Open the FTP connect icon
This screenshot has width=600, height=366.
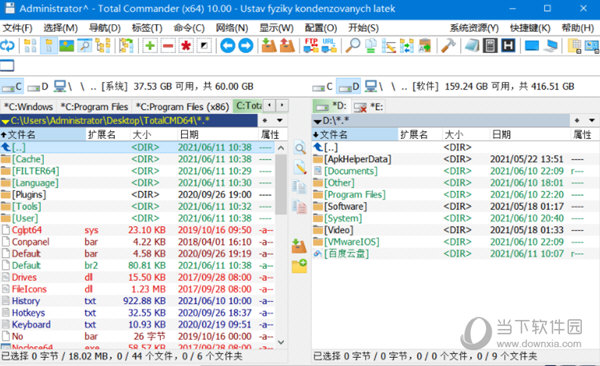point(311,46)
